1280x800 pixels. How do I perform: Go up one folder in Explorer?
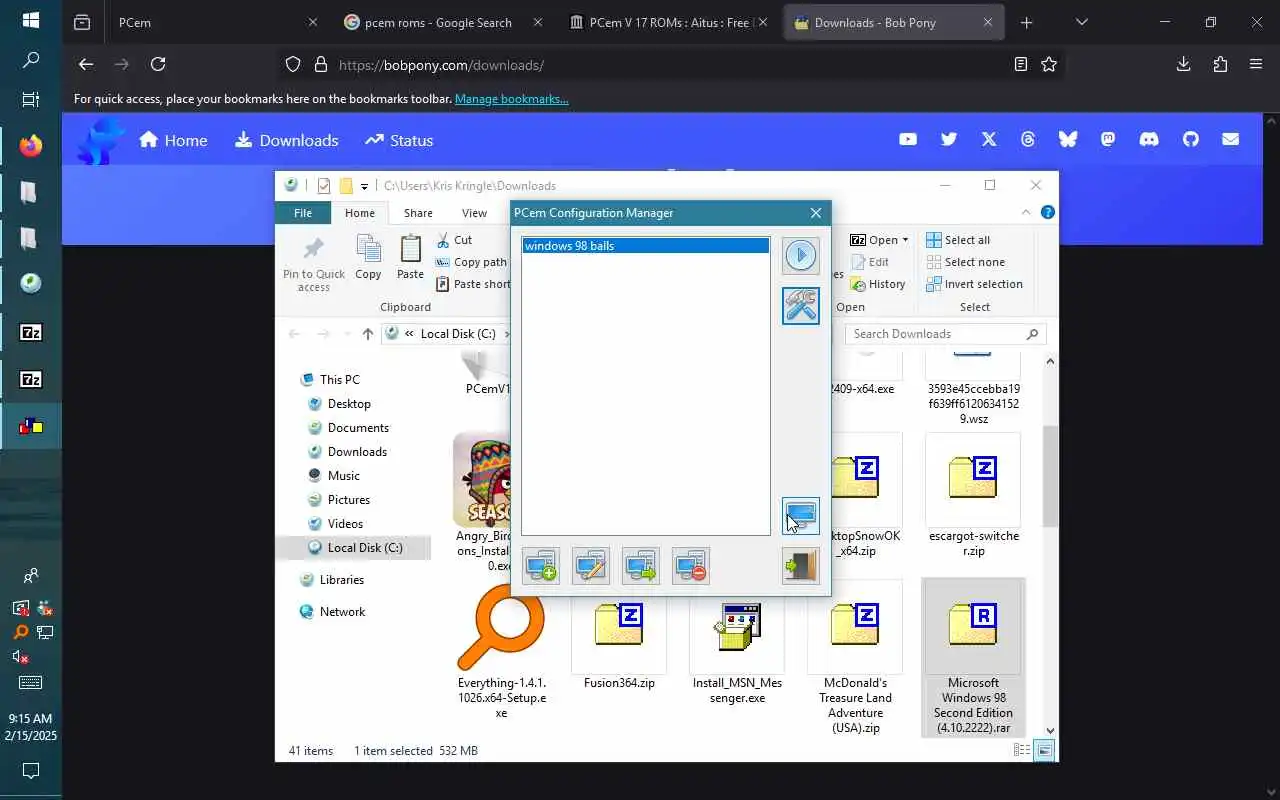tap(368, 334)
